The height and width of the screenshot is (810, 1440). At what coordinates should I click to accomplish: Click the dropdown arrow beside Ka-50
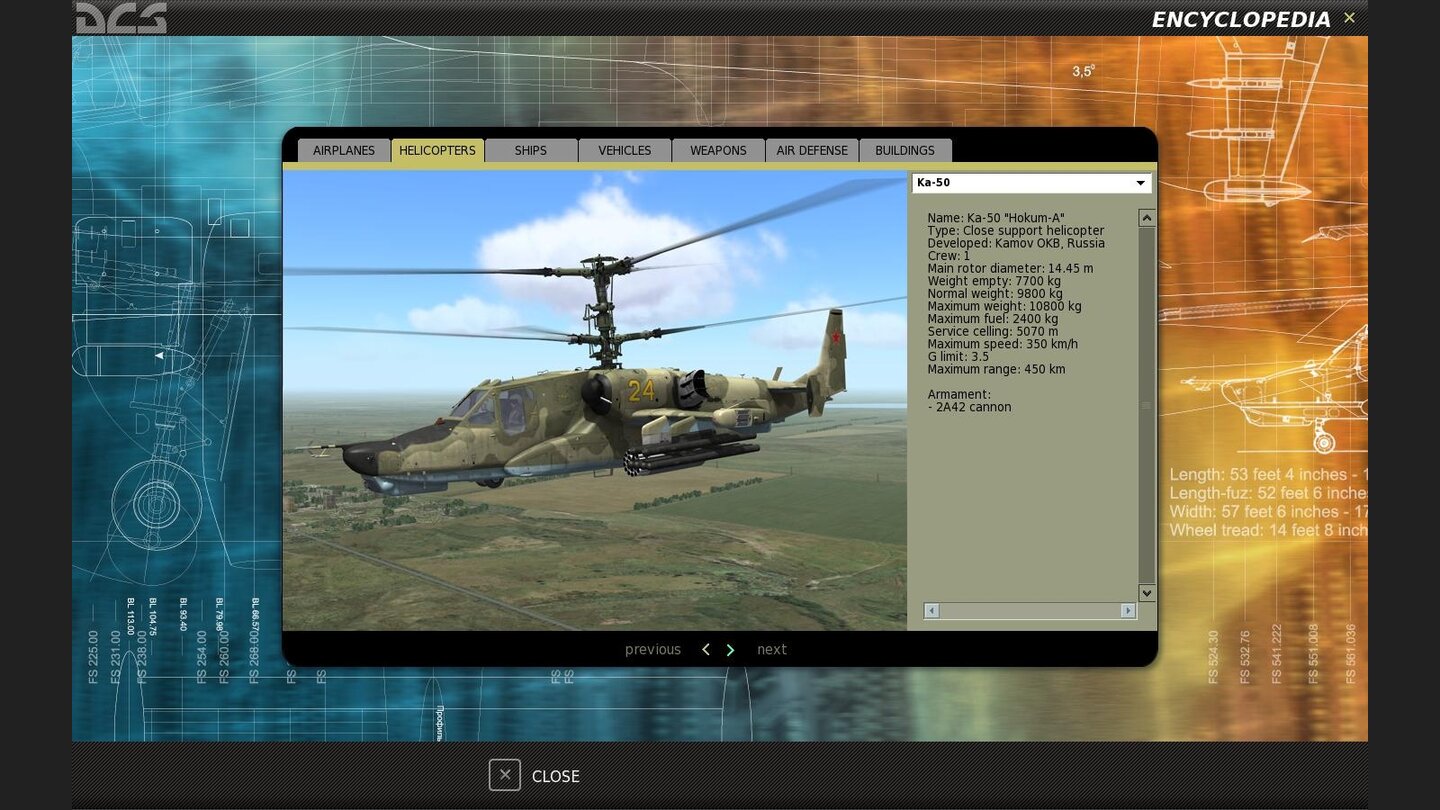1140,183
